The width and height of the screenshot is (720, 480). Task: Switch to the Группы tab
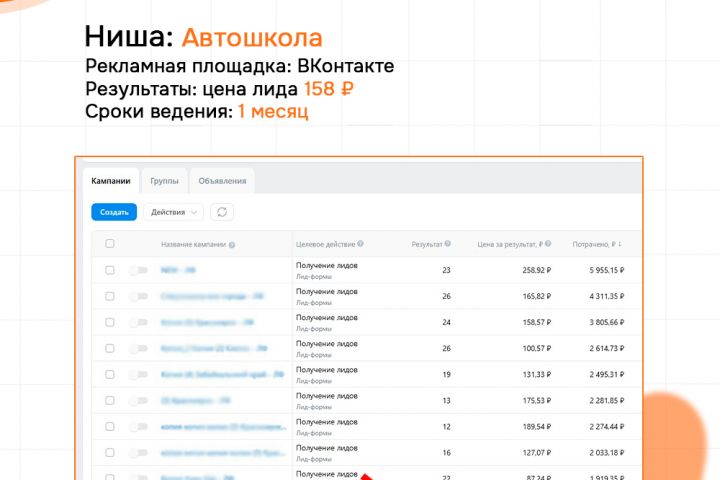(x=164, y=181)
